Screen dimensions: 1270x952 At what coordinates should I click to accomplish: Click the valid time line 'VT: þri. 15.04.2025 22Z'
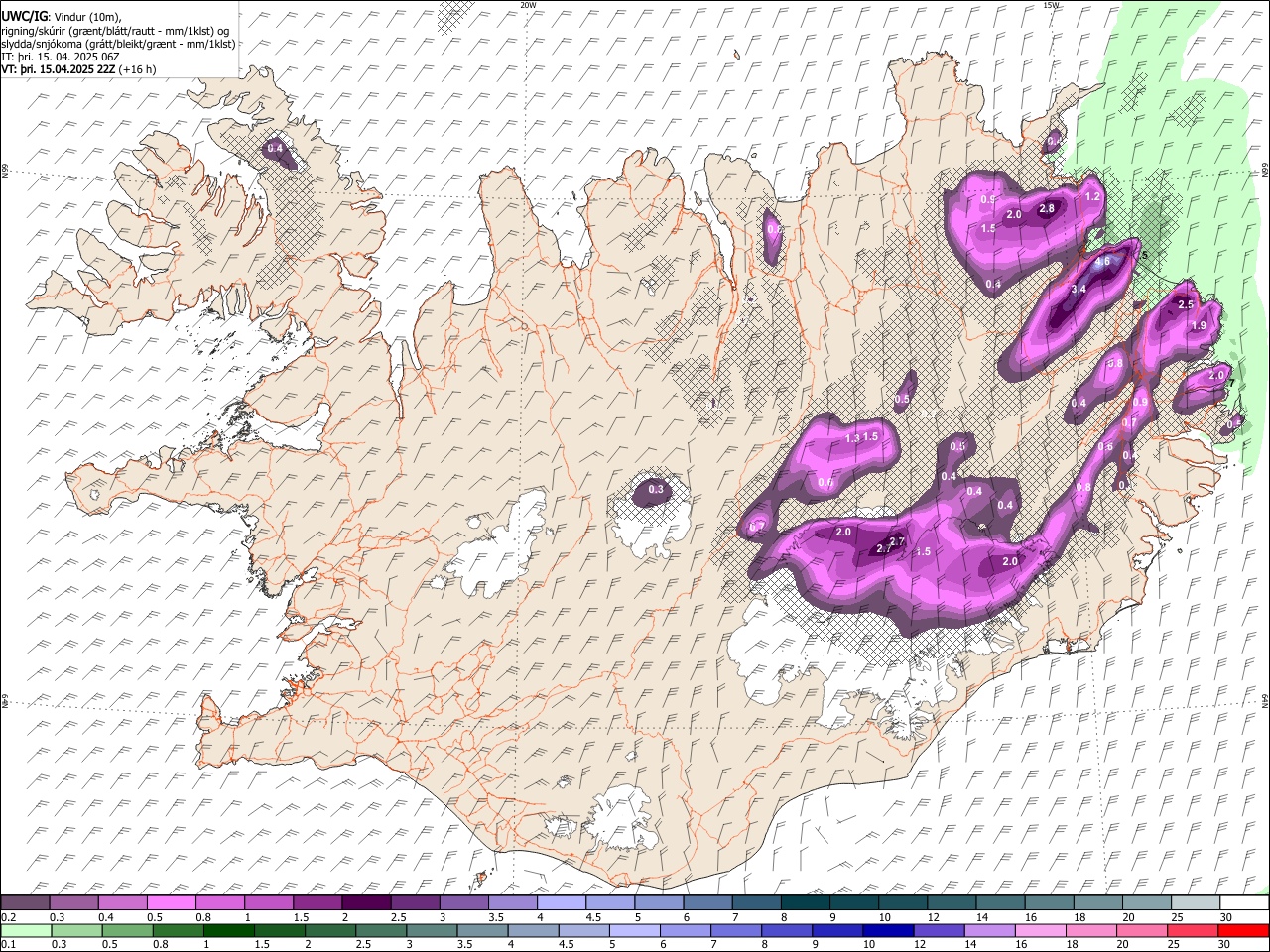(x=60, y=70)
